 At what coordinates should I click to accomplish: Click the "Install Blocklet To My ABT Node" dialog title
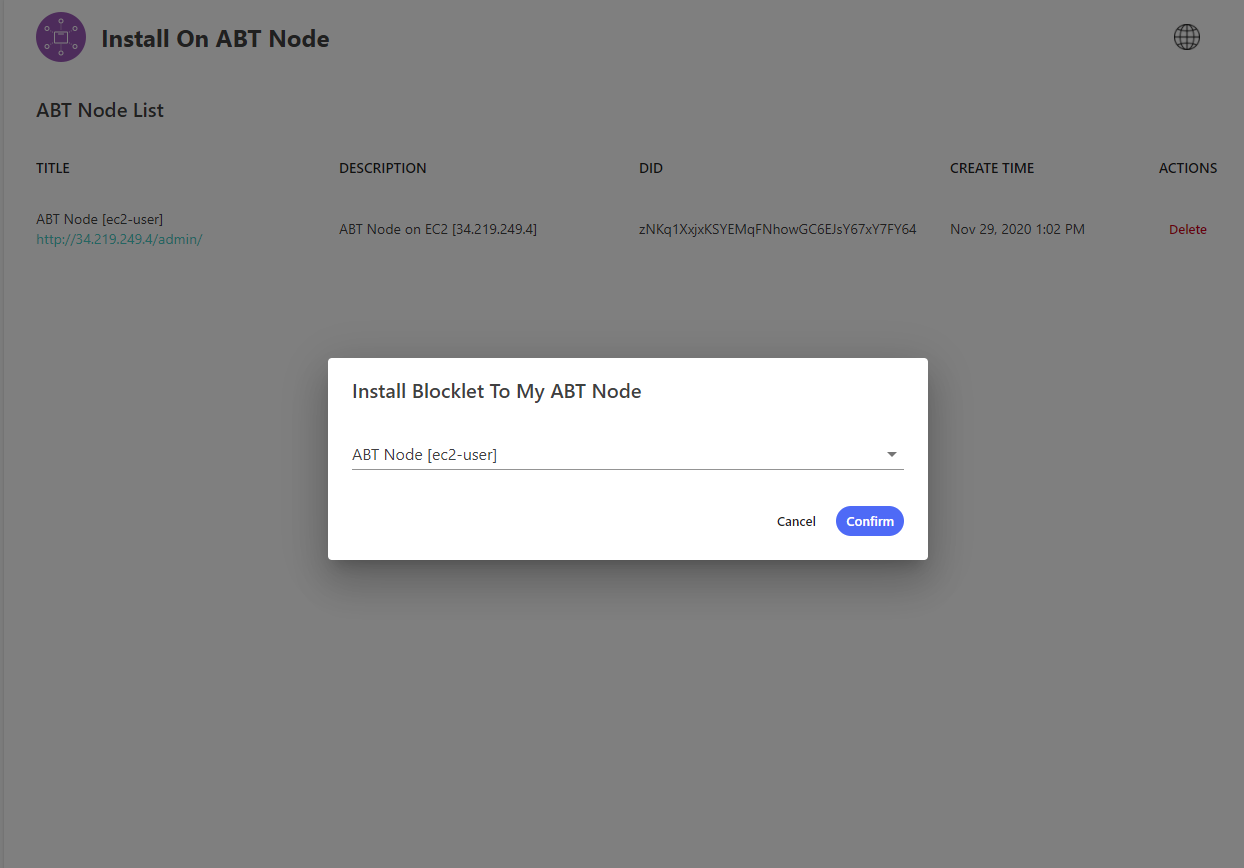tap(496, 391)
